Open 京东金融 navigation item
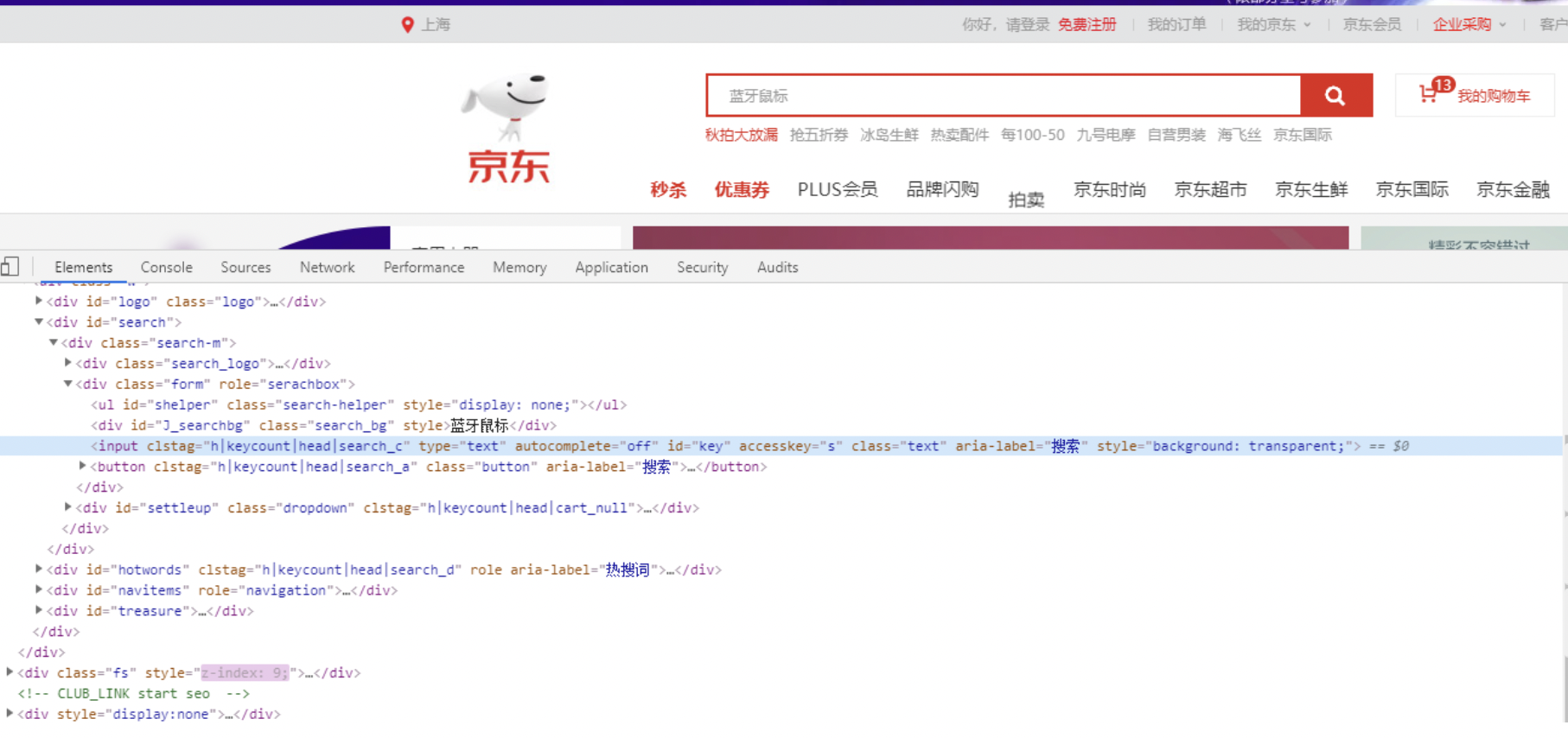This screenshot has height=738, width=1568. [1513, 189]
